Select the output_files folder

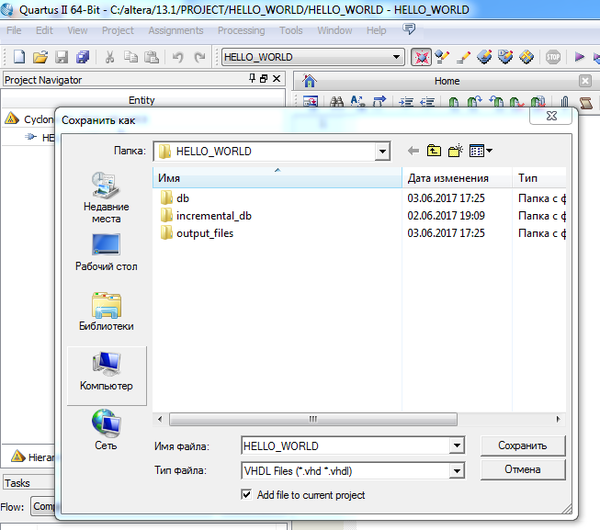[x=204, y=233]
